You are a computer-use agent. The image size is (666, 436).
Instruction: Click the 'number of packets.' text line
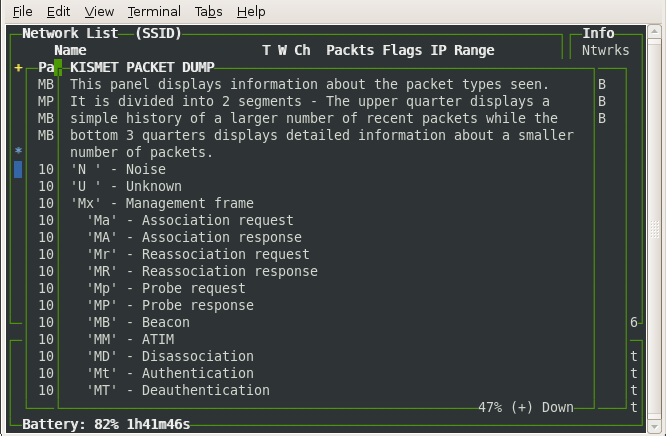click(142, 152)
